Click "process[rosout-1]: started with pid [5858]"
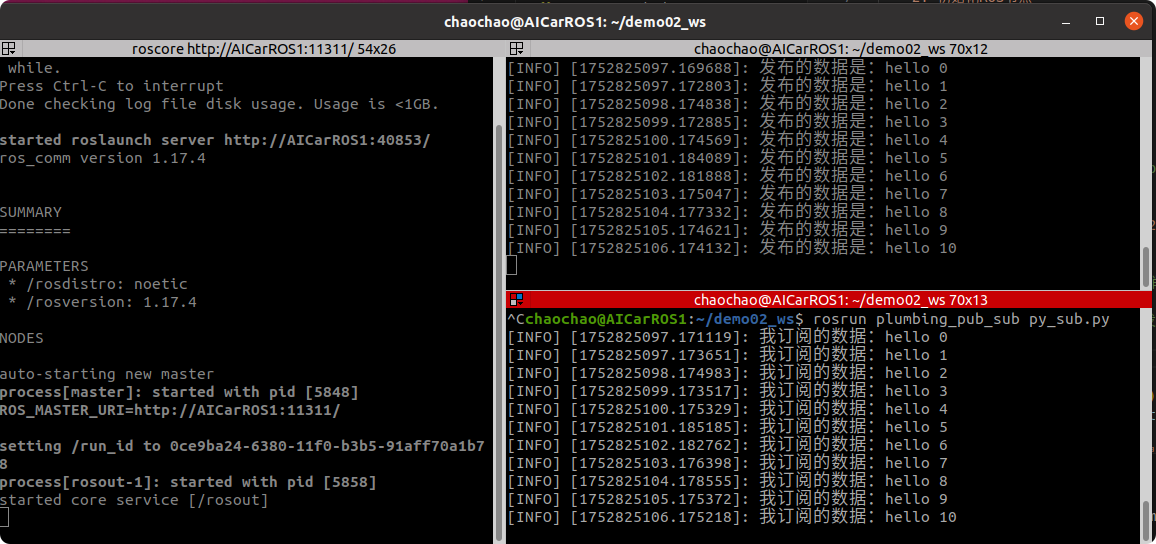1156x544 pixels. pos(188,482)
